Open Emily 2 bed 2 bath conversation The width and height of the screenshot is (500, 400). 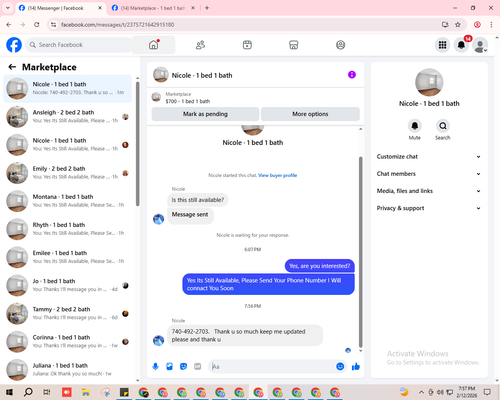[67, 173]
